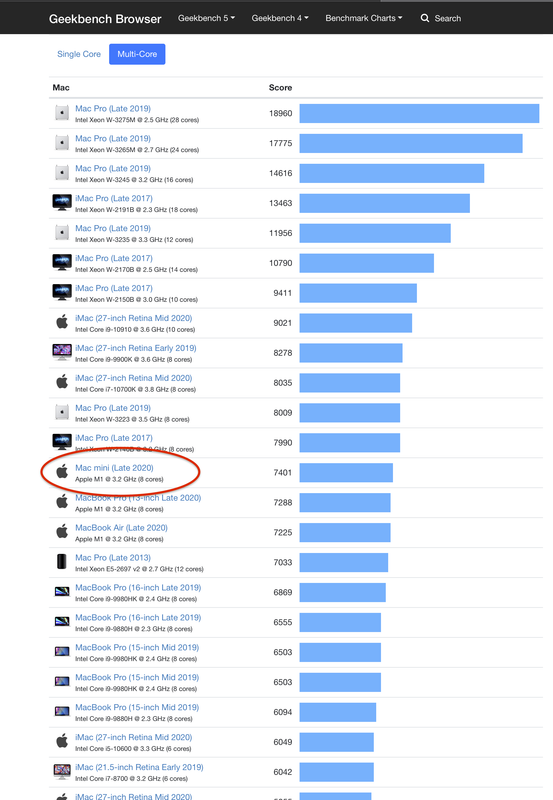The image size is (553, 800).
Task: Open the MacBook Air (Late 2020) link
Action: point(121,528)
